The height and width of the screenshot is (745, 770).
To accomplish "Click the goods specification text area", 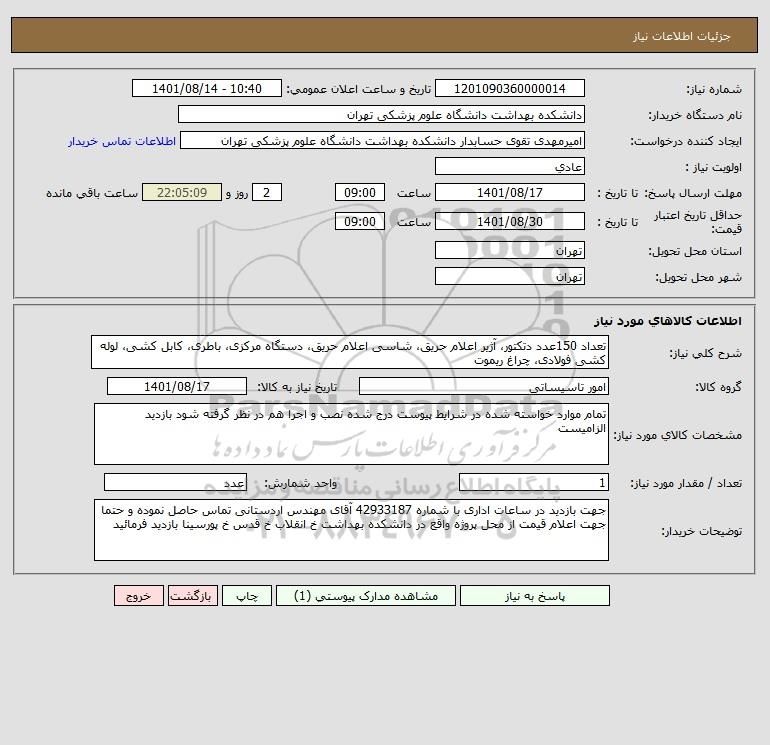I will (351, 434).
